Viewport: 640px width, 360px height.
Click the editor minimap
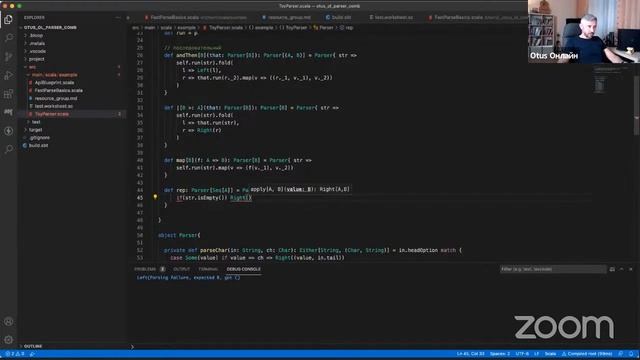(x=609, y=80)
